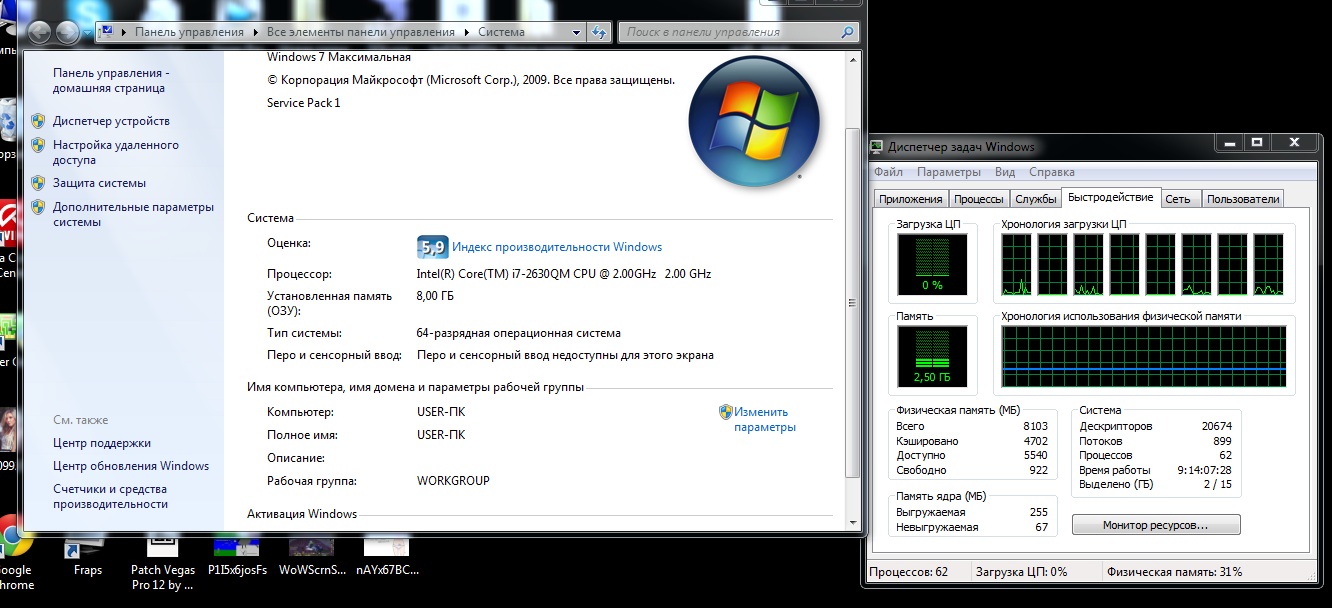Open 'Счетчики и средства производительности' link
1332x608 pixels.
click(110, 496)
